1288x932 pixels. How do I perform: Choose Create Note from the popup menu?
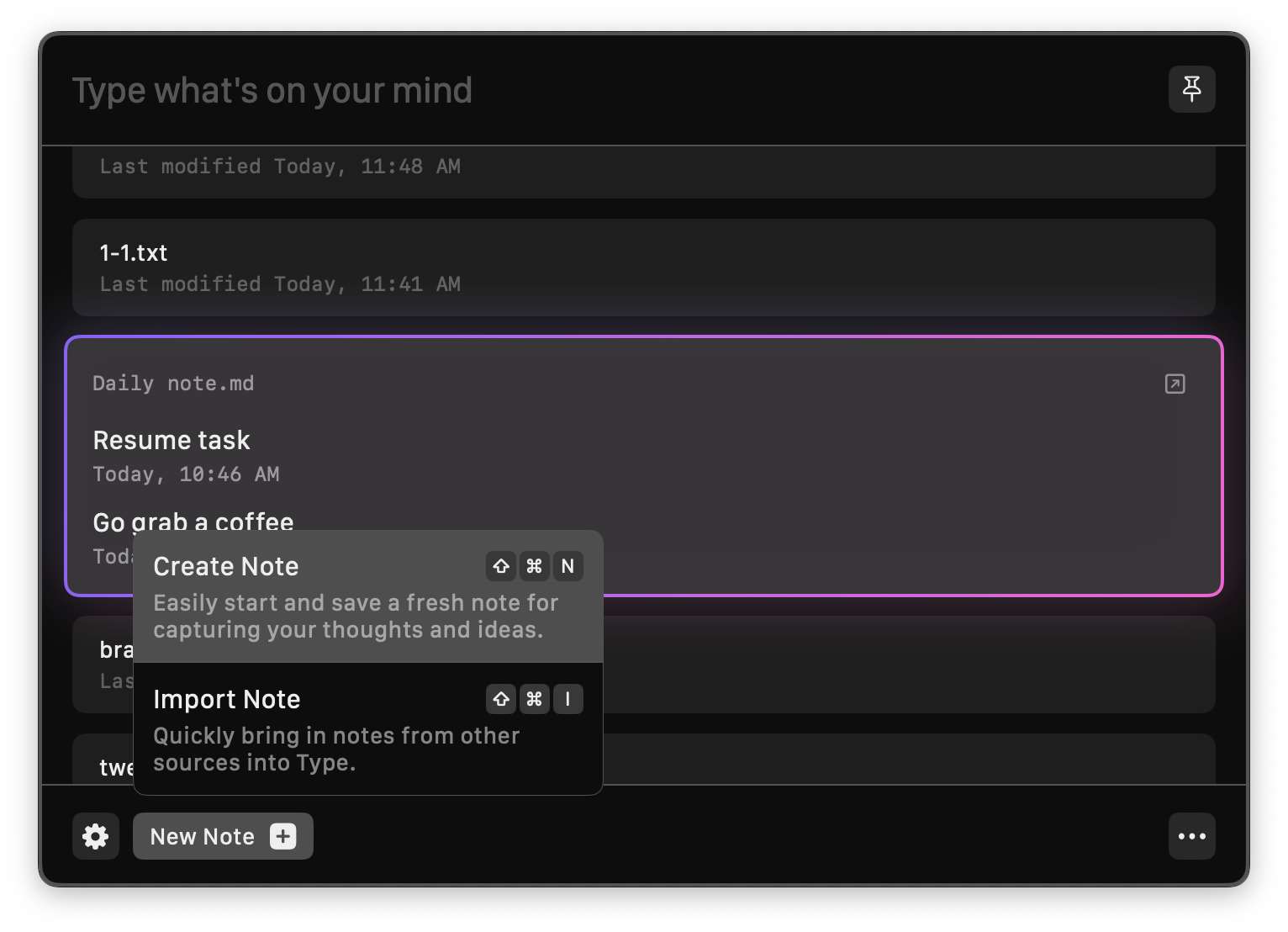[x=368, y=596]
